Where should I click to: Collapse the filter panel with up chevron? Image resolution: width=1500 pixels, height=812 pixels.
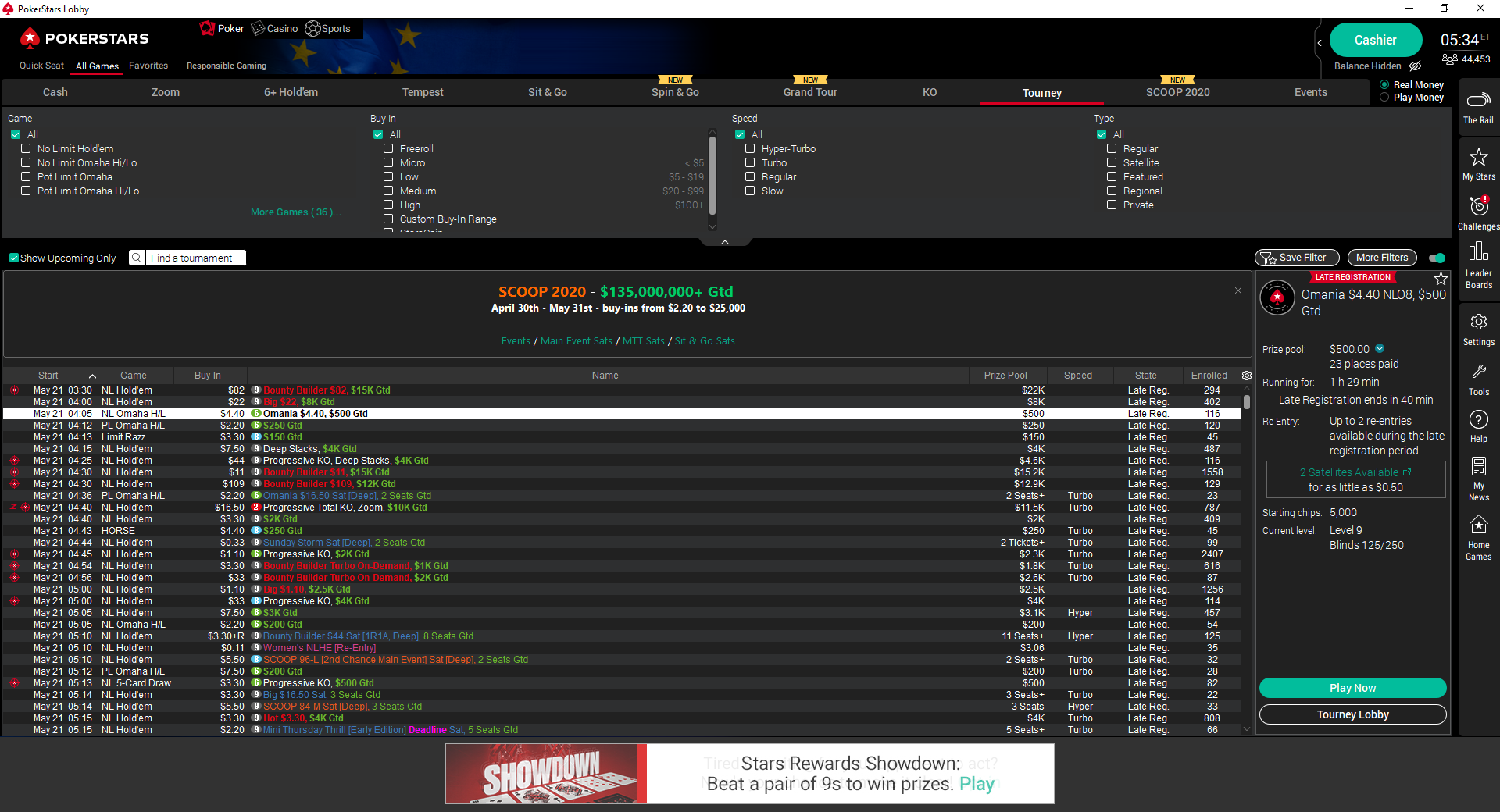pos(725,242)
